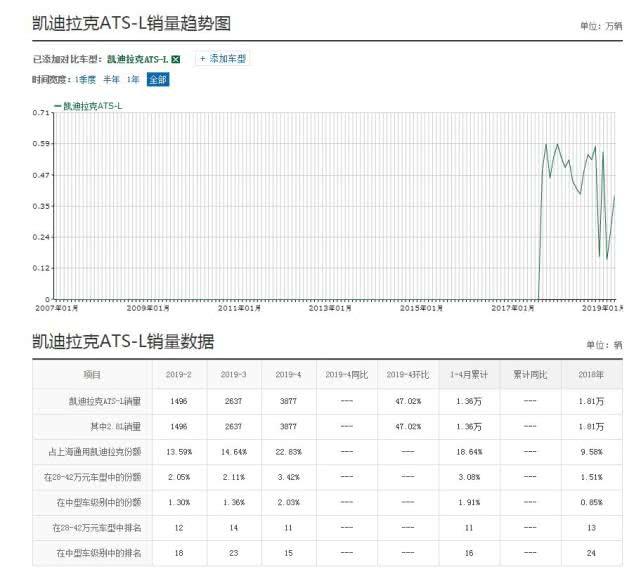Click the 2019-3 column header
This screenshot has height=574, width=641.
pyautogui.click(x=233, y=374)
